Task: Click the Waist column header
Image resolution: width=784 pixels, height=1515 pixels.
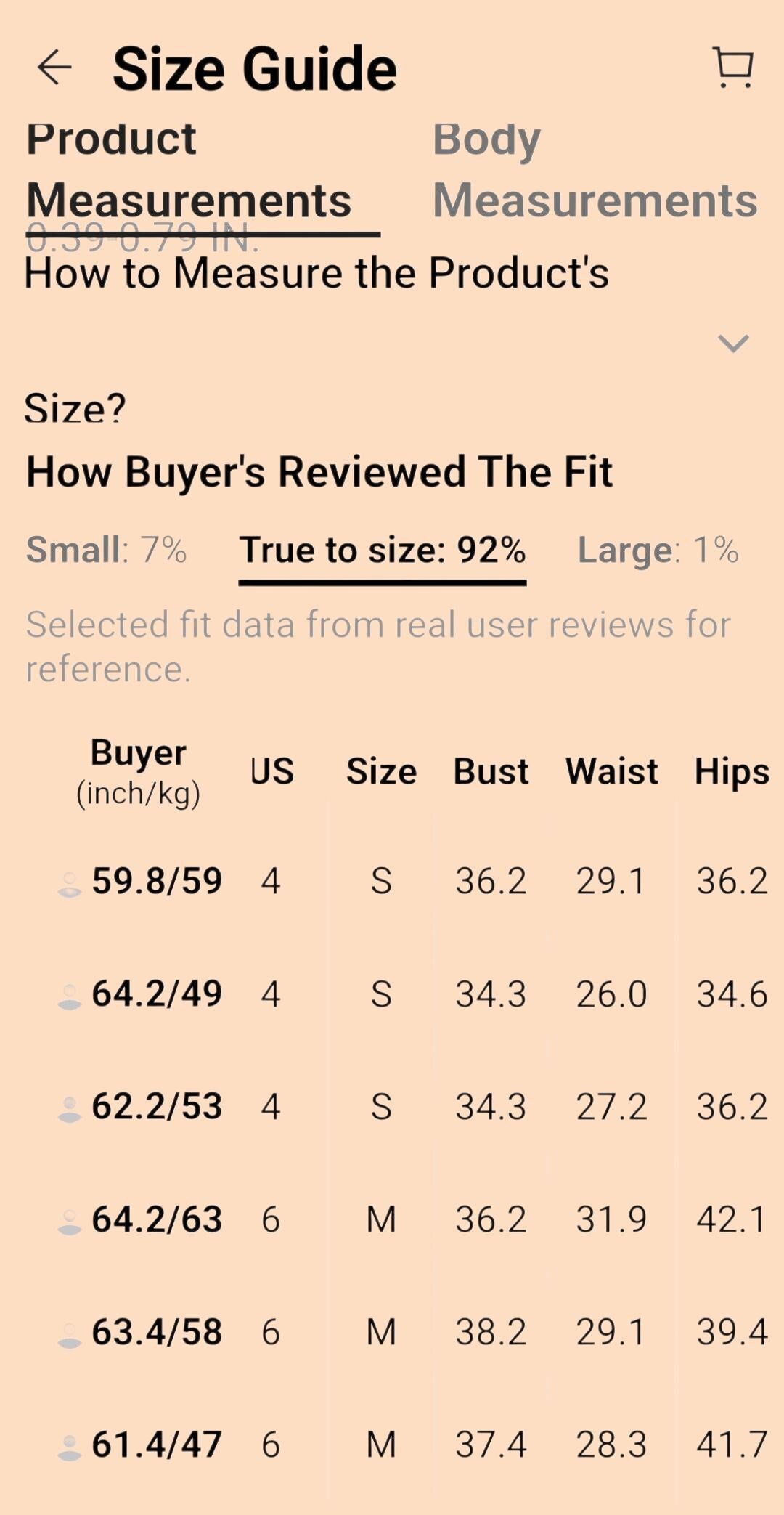Action: [x=612, y=771]
